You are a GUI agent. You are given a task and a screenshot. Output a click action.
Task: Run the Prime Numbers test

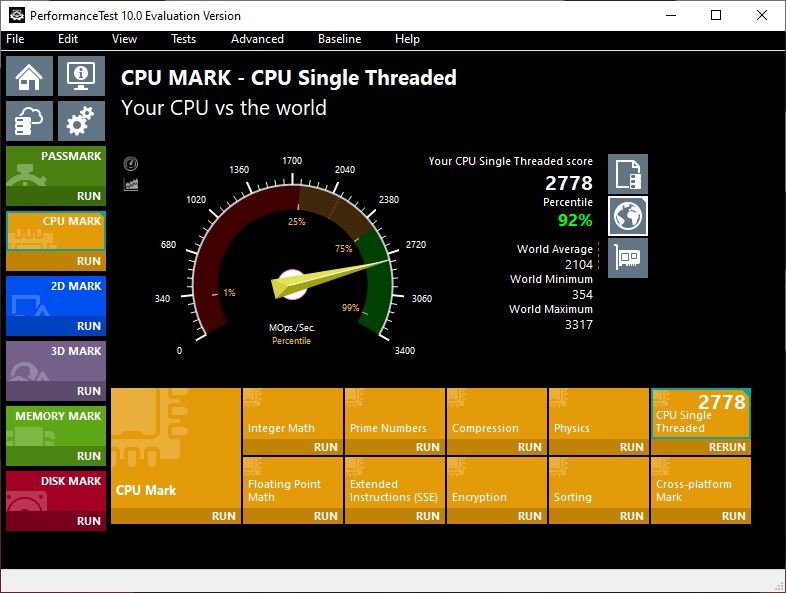click(395, 447)
